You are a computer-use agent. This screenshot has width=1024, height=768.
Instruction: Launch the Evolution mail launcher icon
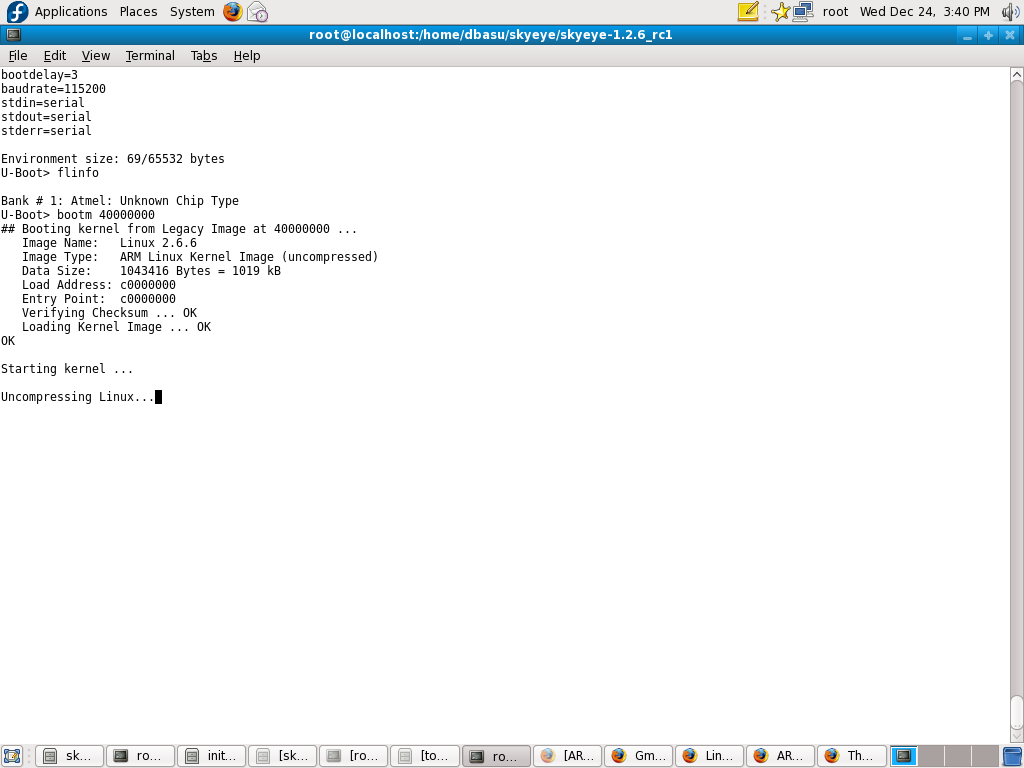[x=258, y=12]
